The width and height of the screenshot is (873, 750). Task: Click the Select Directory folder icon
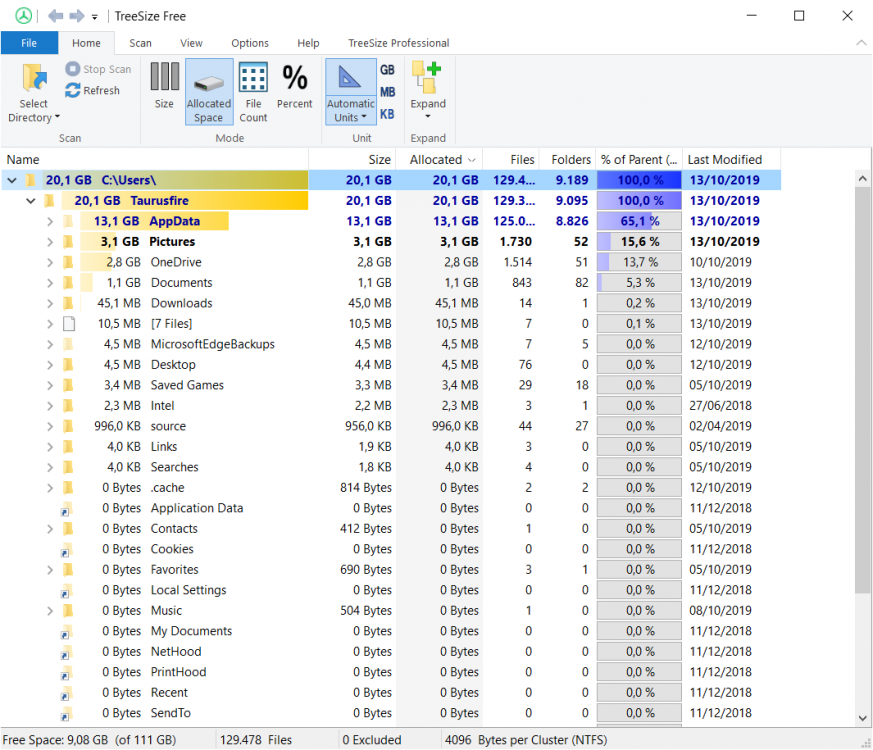coord(34,79)
